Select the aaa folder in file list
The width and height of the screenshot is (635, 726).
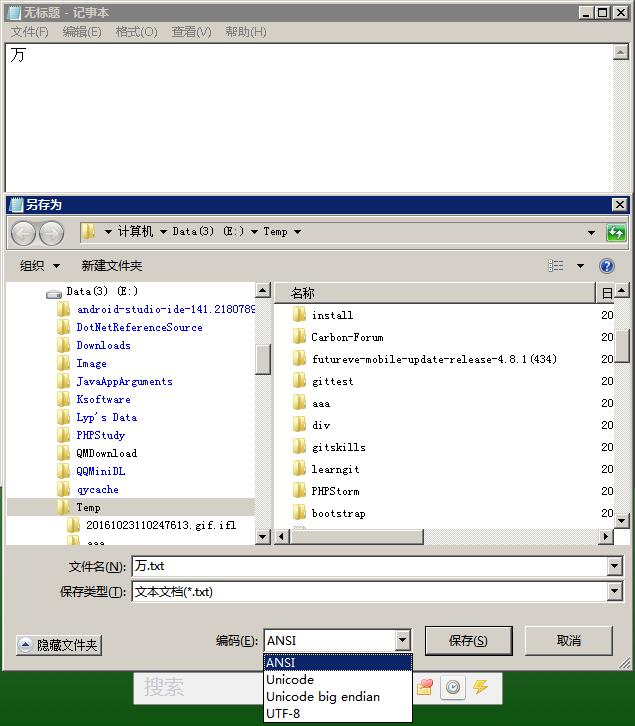(x=321, y=403)
